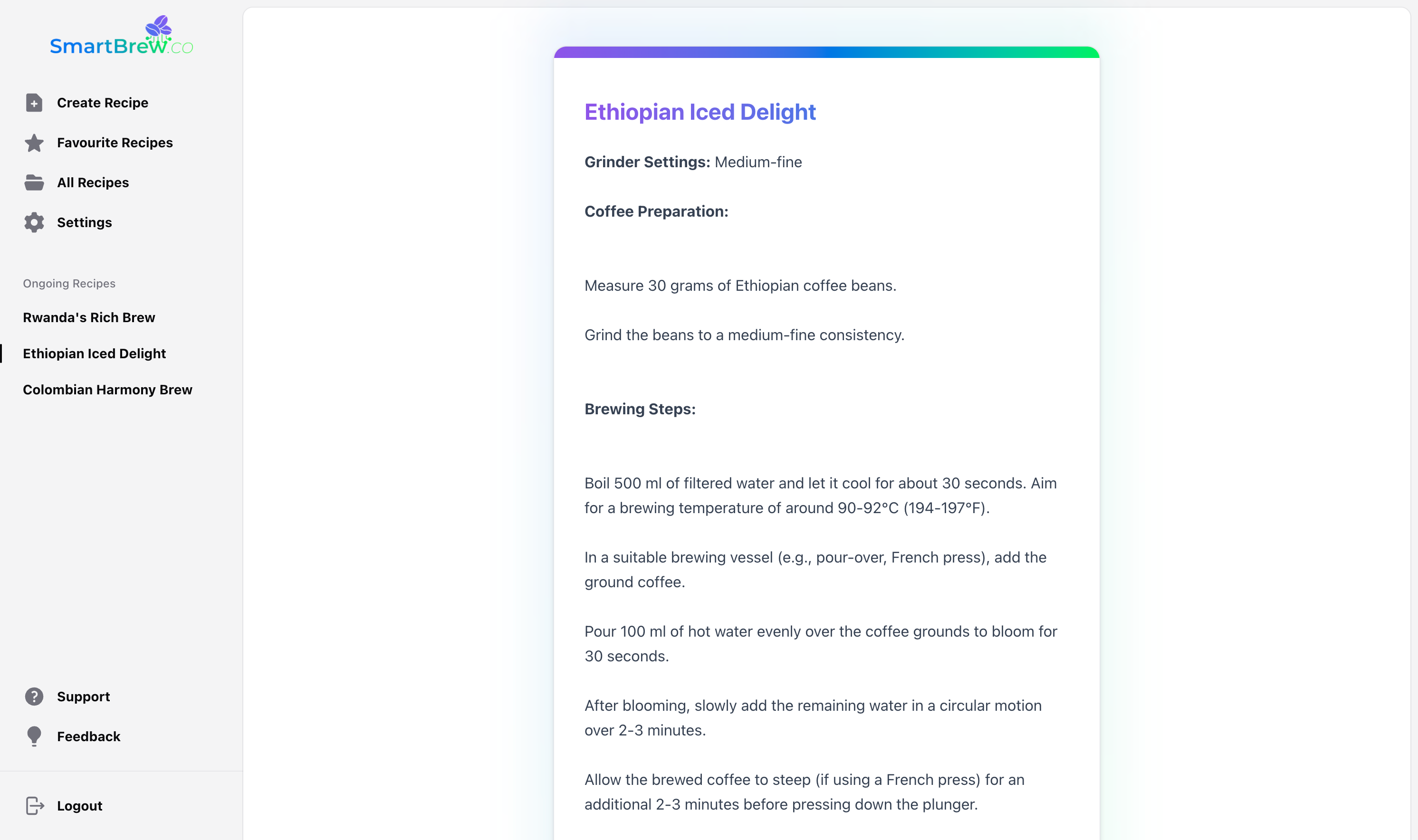Click the Ethiopian Iced Delight recipe title
Image resolution: width=1418 pixels, height=840 pixels.
[x=699, y=112]
